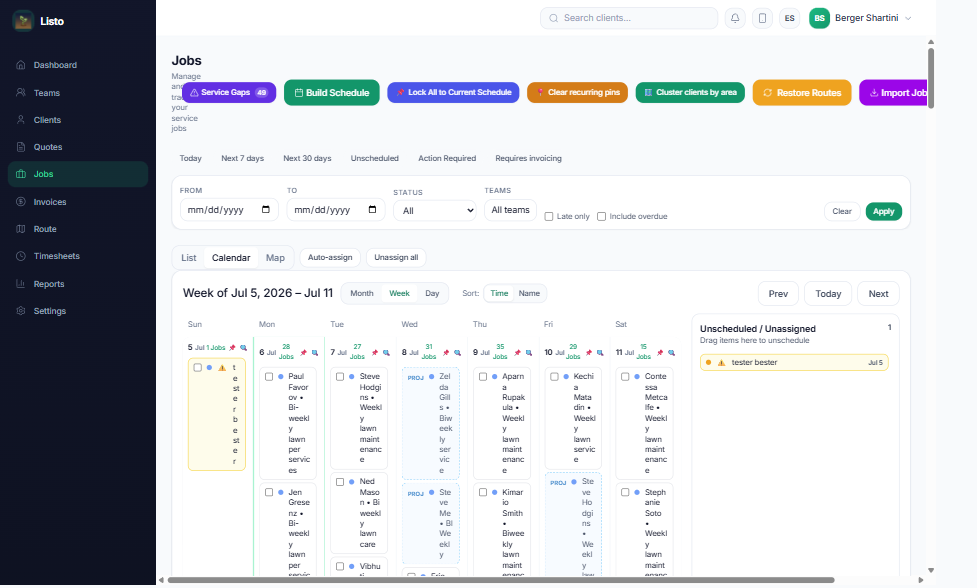Viewport: 977px width, 588px height.
Task: Switch language with the ES button
Action: 789,18
